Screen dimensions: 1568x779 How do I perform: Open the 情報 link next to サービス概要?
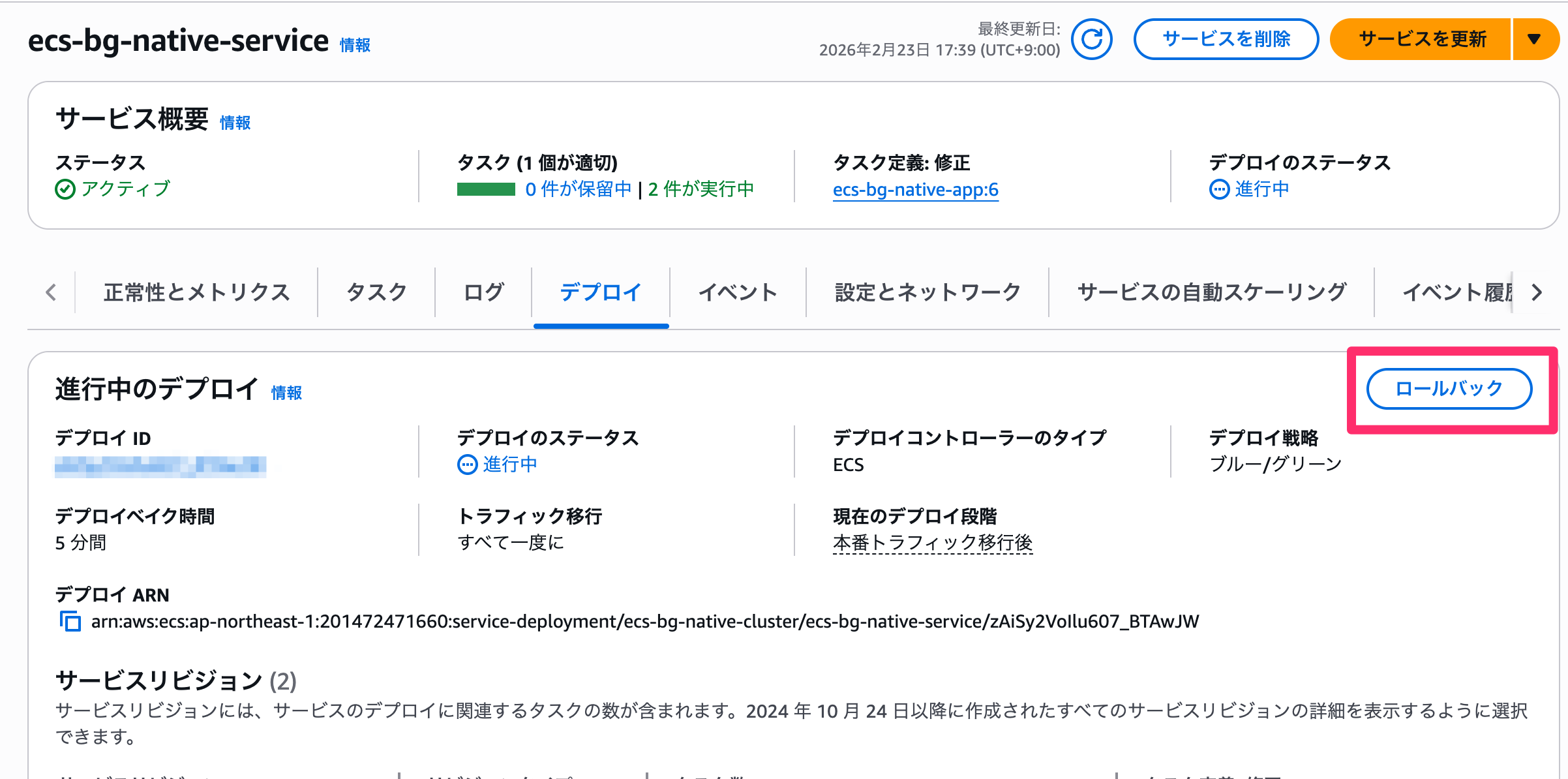[x=235, y=123]
